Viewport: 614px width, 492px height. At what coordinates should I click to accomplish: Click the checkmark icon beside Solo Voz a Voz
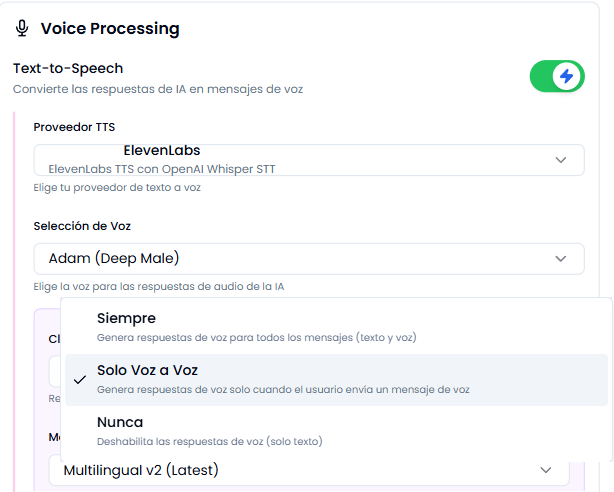pos(79,380)
